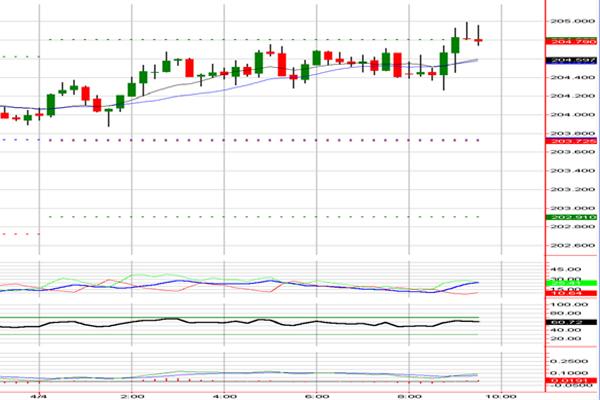600x400 pixels.
Task: Click the 203.000 price axis label
Action: point(572,208)
